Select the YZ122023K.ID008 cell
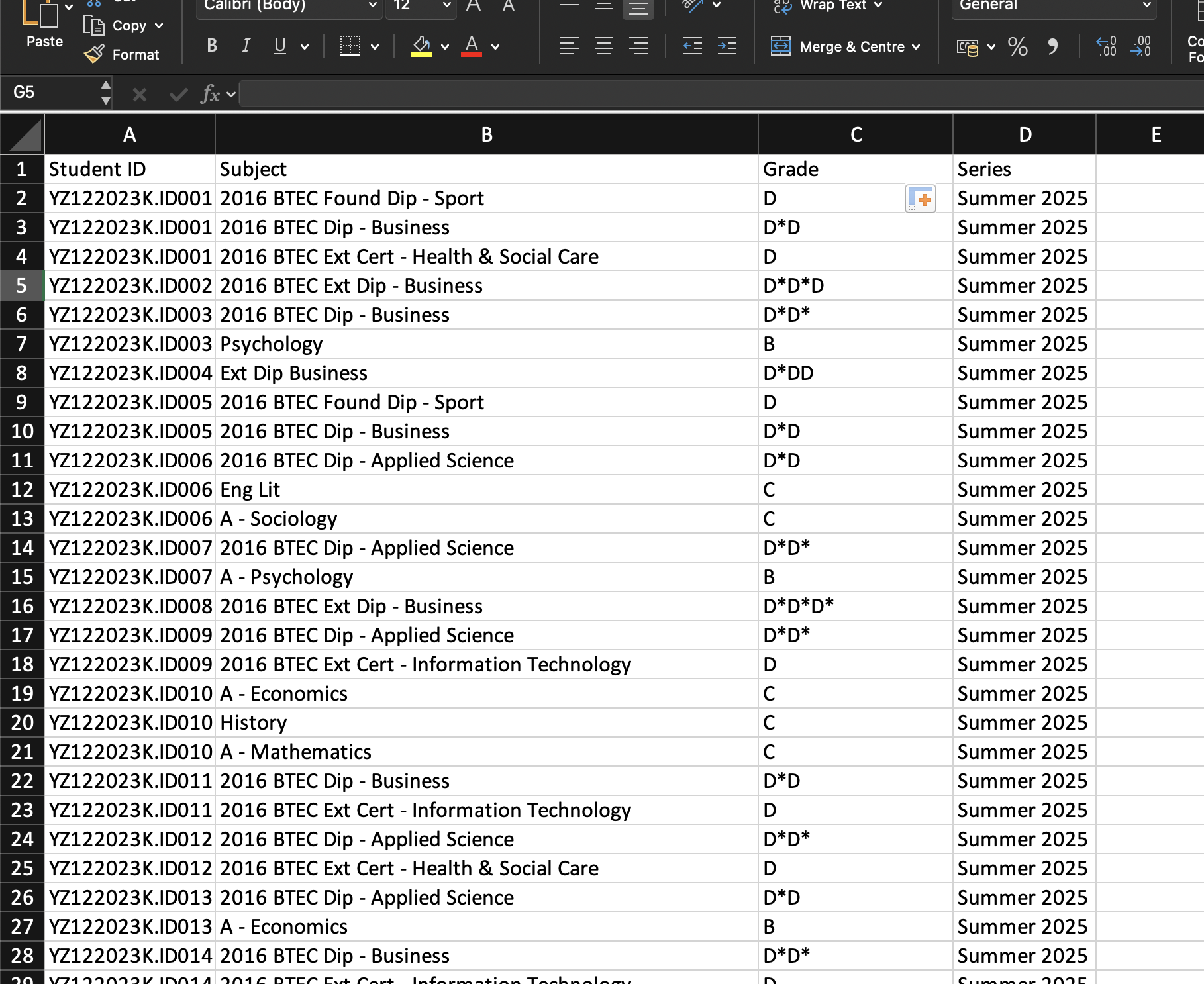1204x984 pixels. [x=130, y=606]
